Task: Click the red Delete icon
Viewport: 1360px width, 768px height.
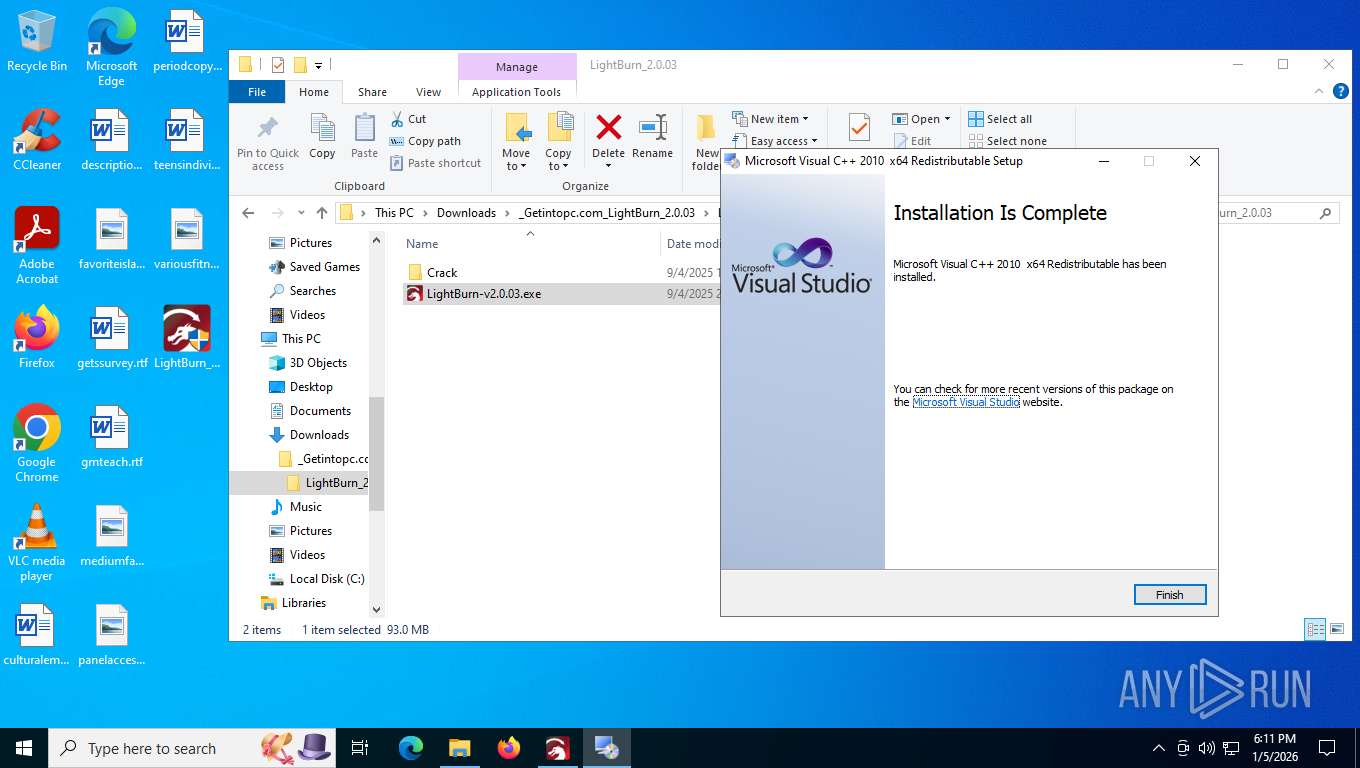Action: pyautogui.click(x=608, y=127)
